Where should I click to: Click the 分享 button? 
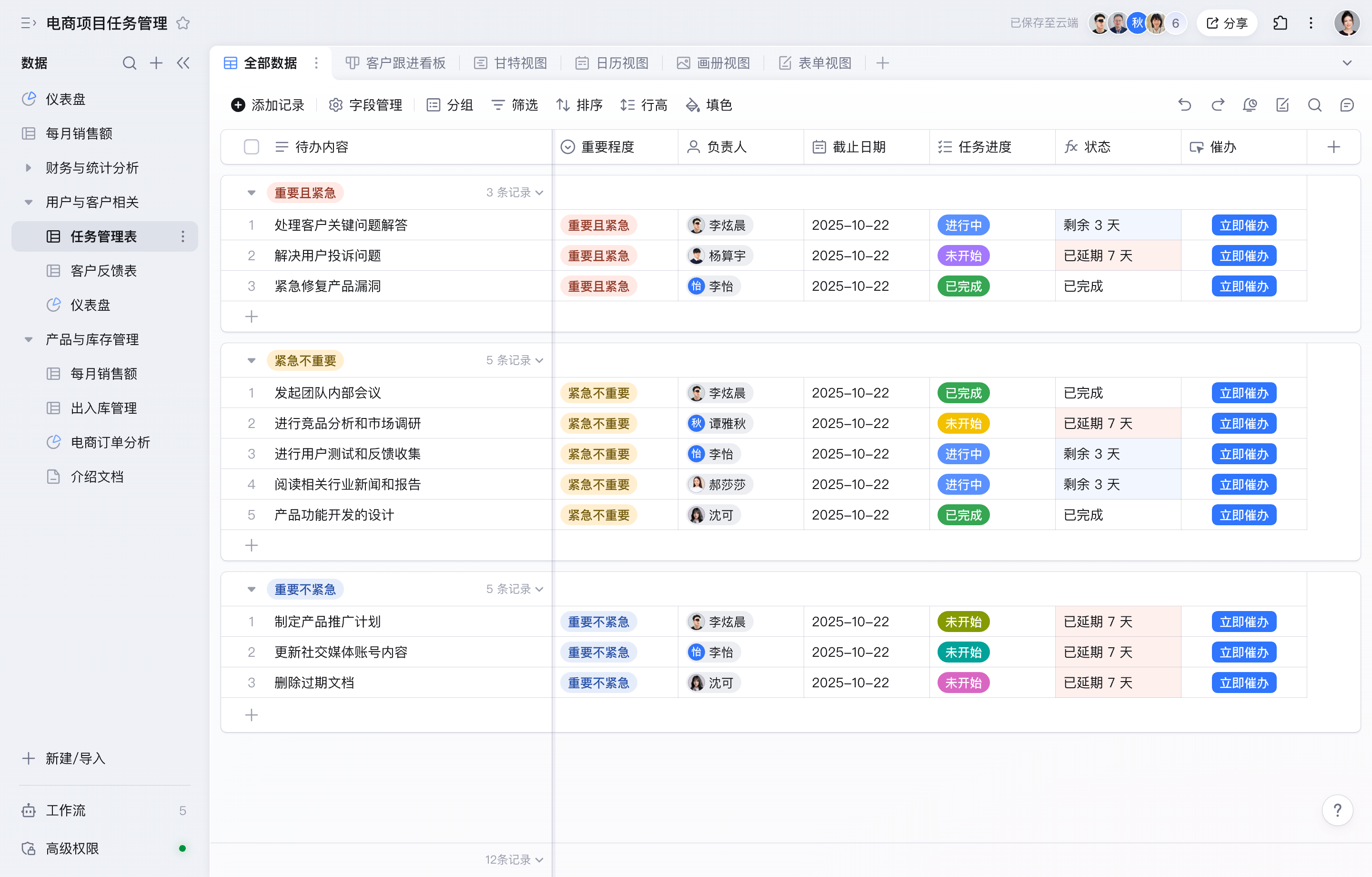(1227, 23)
